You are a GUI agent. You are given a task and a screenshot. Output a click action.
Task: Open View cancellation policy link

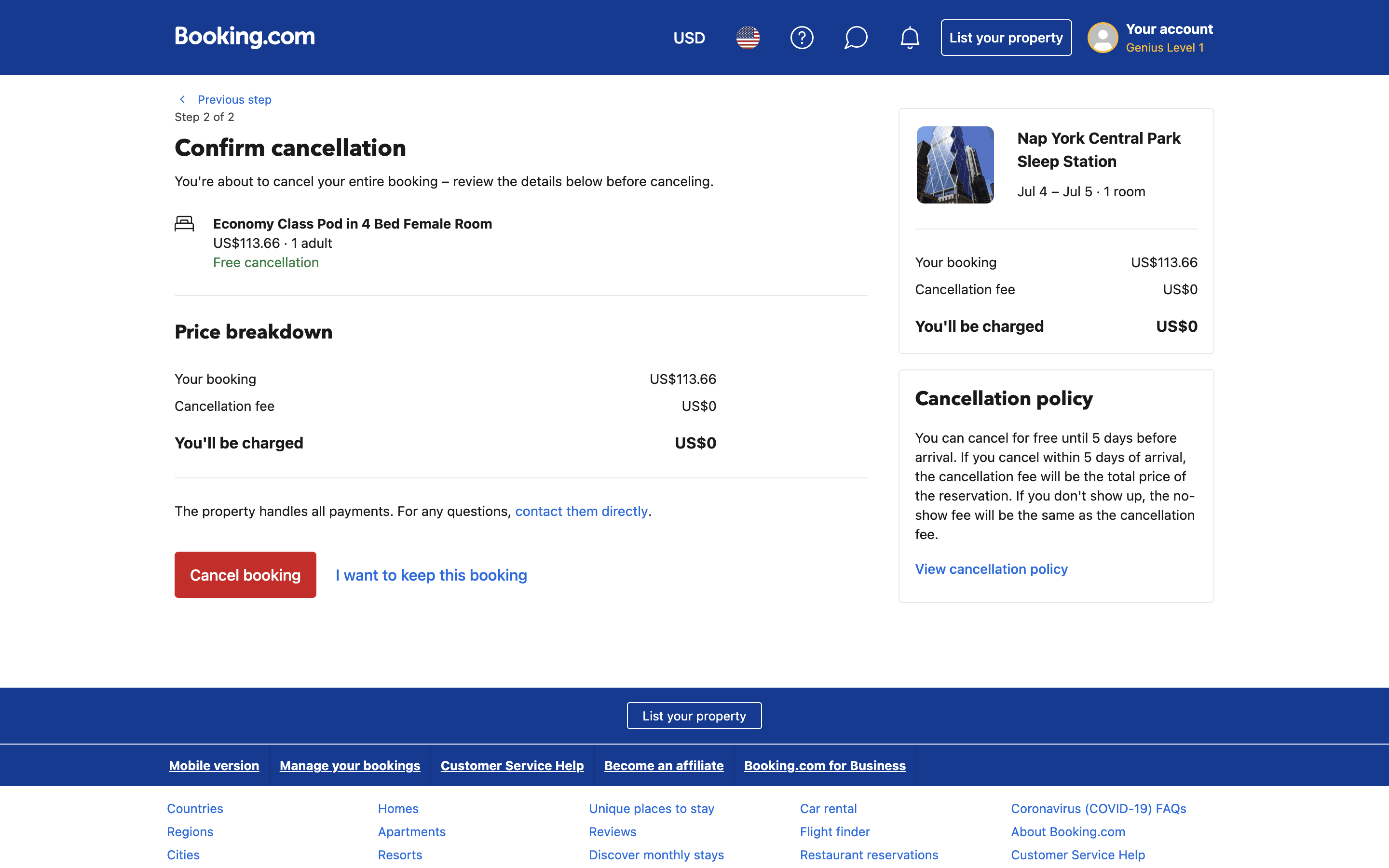coord(991,569)
